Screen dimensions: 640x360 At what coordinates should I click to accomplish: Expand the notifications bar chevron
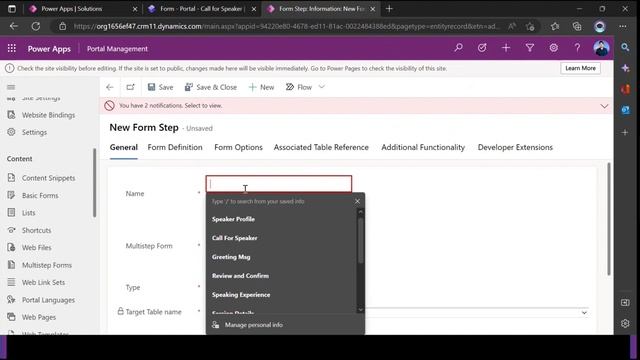tap(604, 106)
